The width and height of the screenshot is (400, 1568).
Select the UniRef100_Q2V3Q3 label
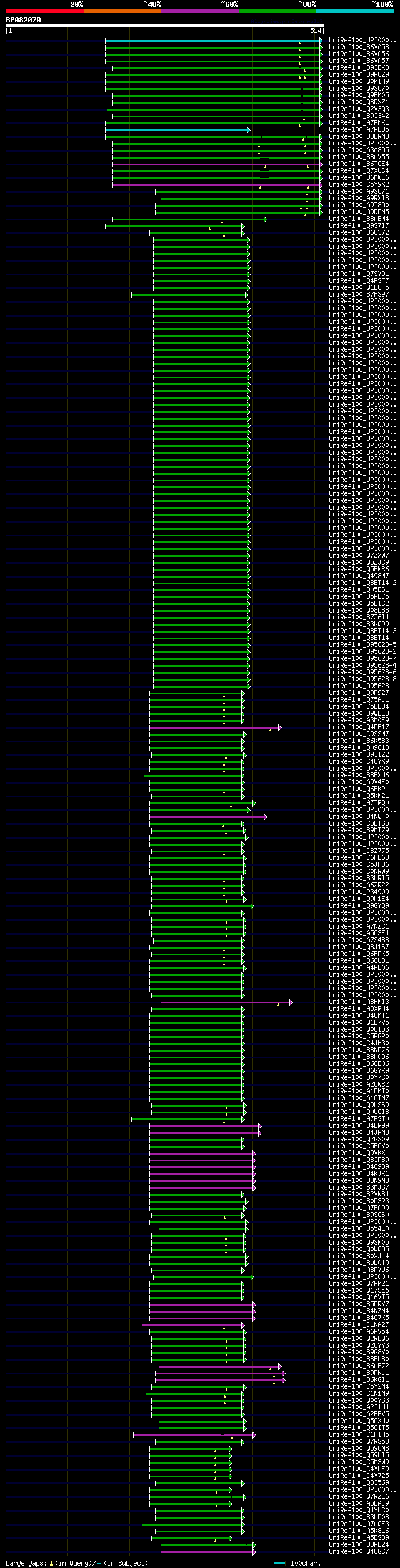click(x=359, y=109)
